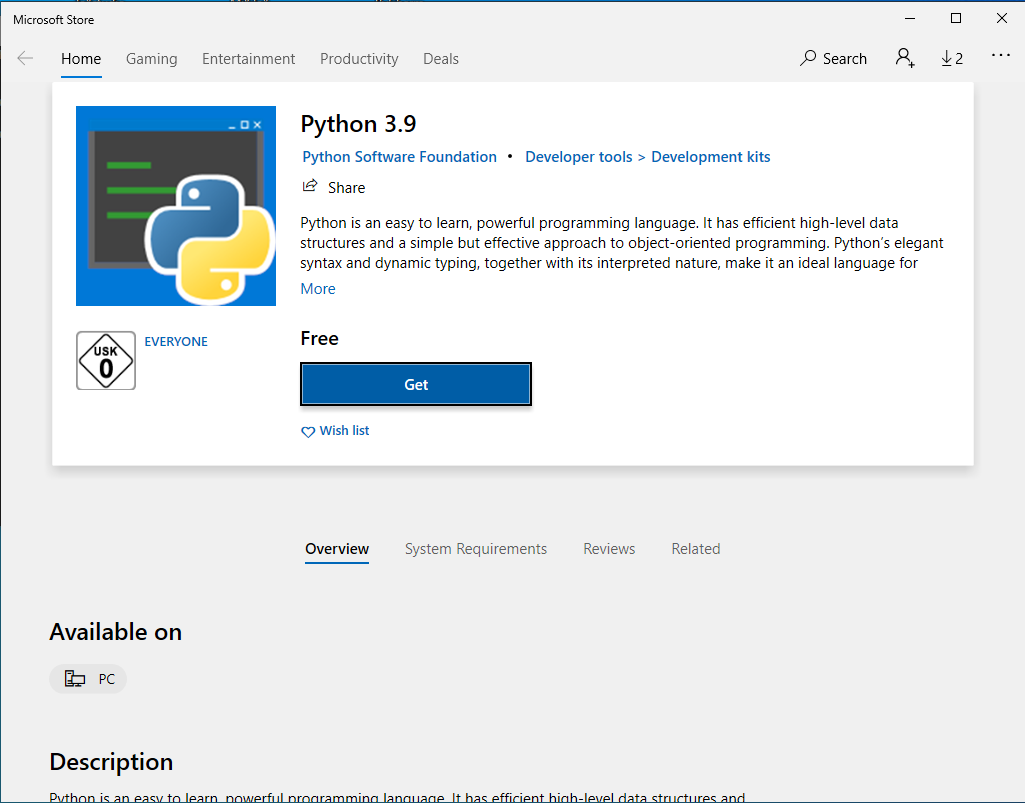1025x803 pixels.
Task: Open the Developer tools category link
Action: [579, 157]
